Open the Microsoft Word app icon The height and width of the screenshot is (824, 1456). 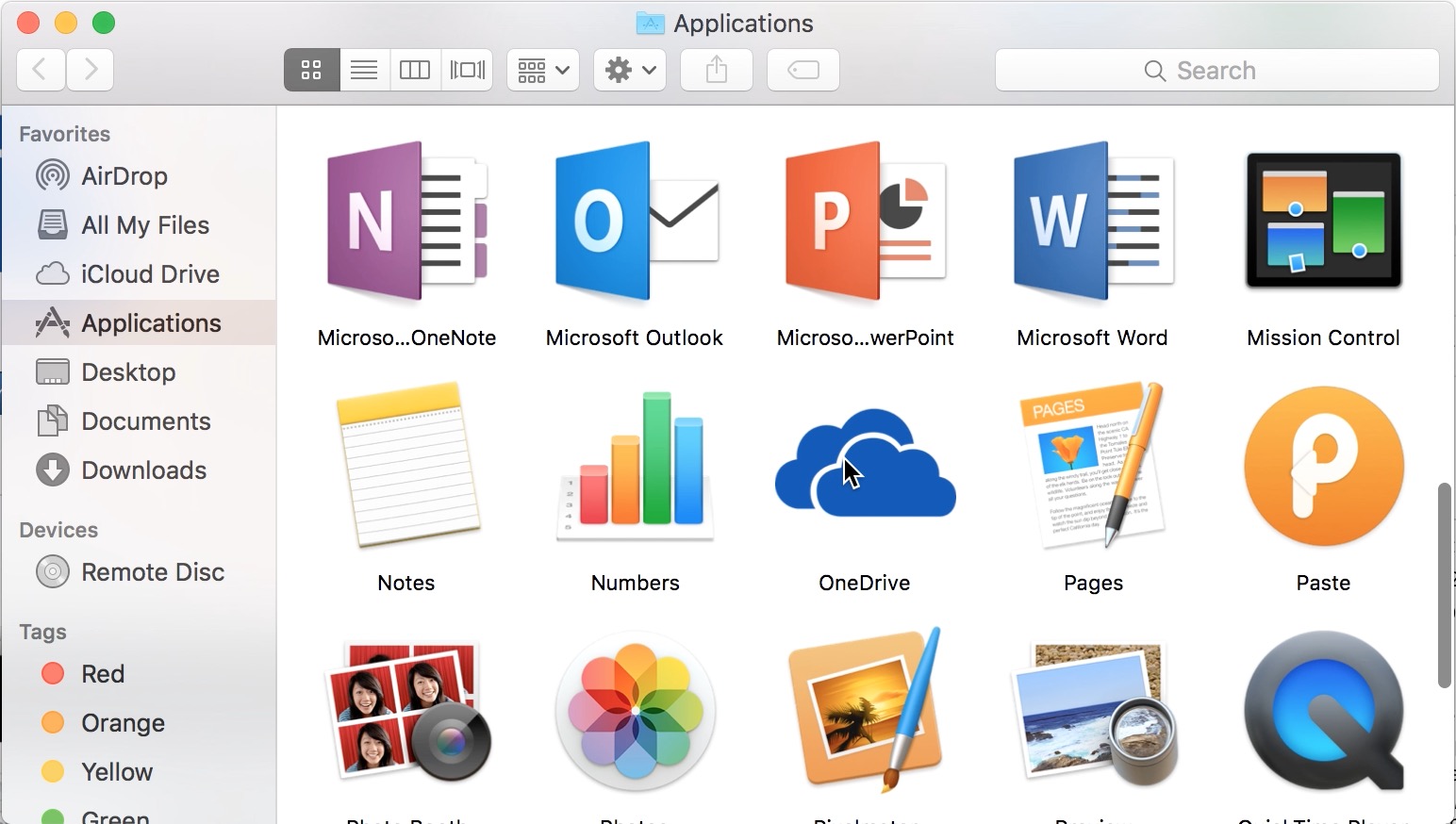pyautogui.click(x=1094, y=222)
